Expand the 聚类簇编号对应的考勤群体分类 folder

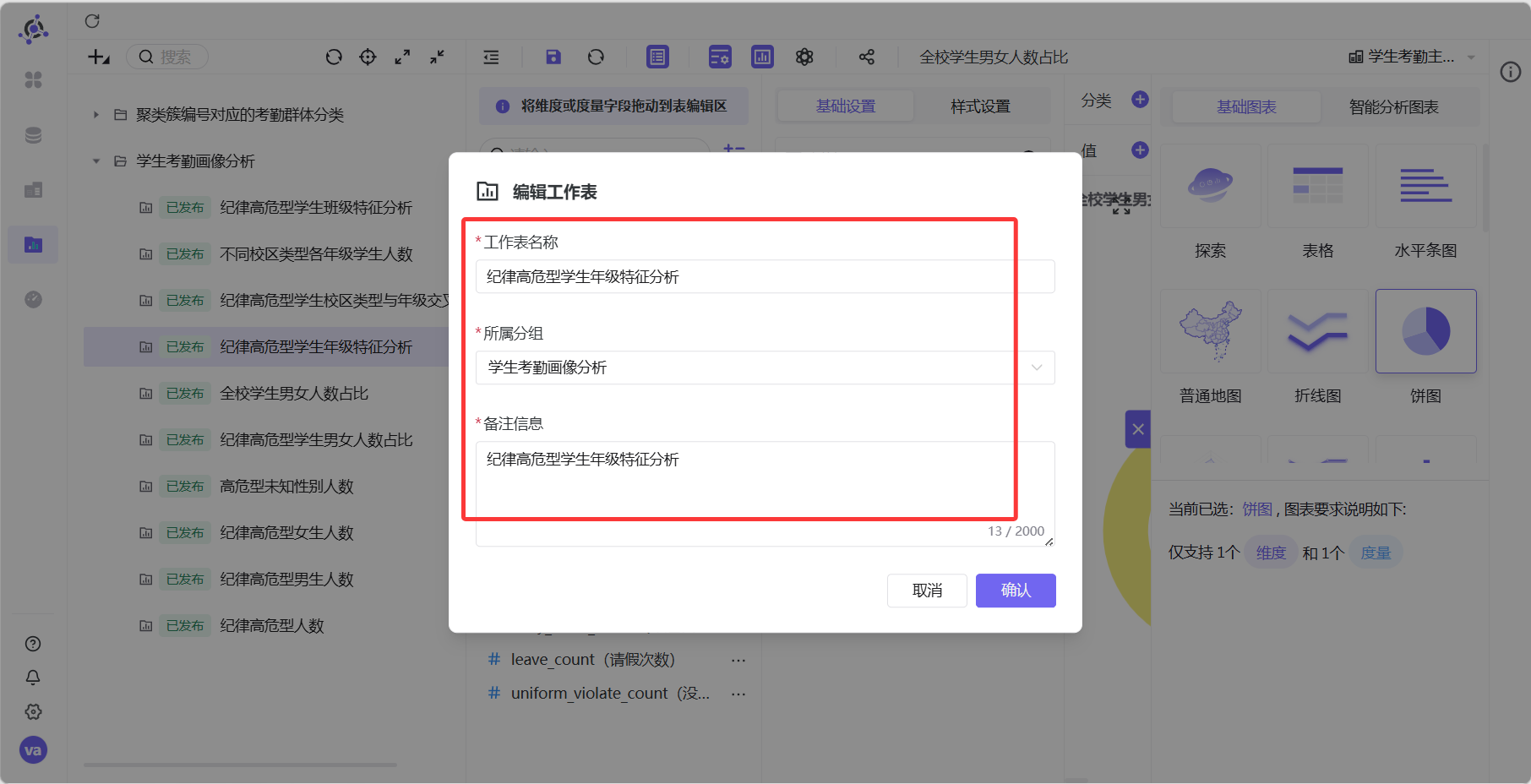(x=96, y=114)
